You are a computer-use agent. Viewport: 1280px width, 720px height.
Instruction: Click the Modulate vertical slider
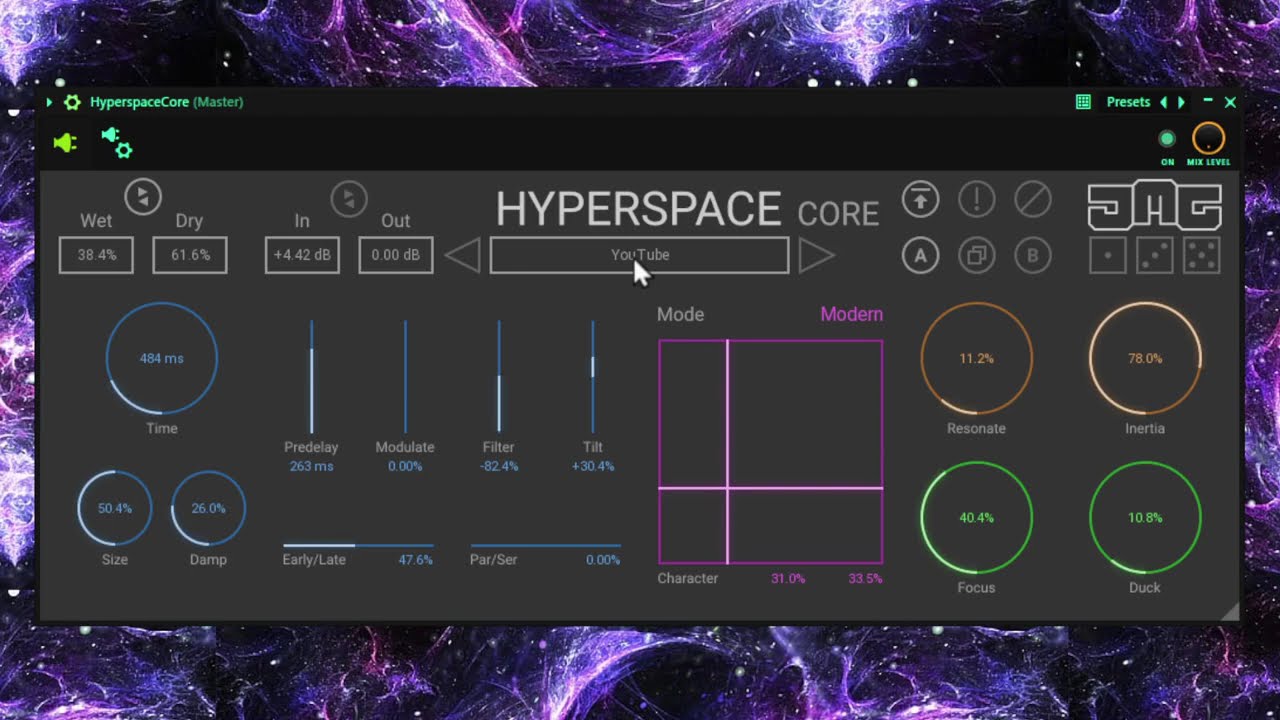tap(405, 376)
